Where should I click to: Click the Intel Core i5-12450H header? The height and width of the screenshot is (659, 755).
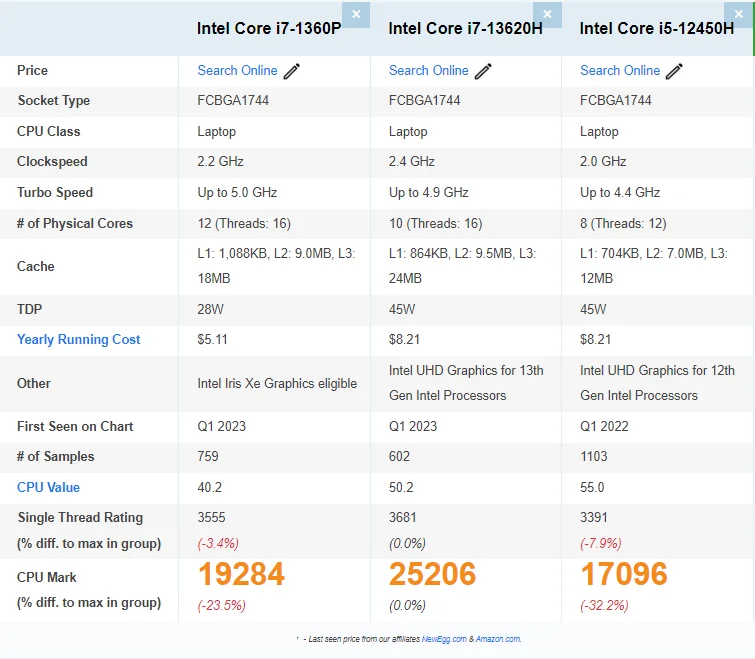pos(656,28)
